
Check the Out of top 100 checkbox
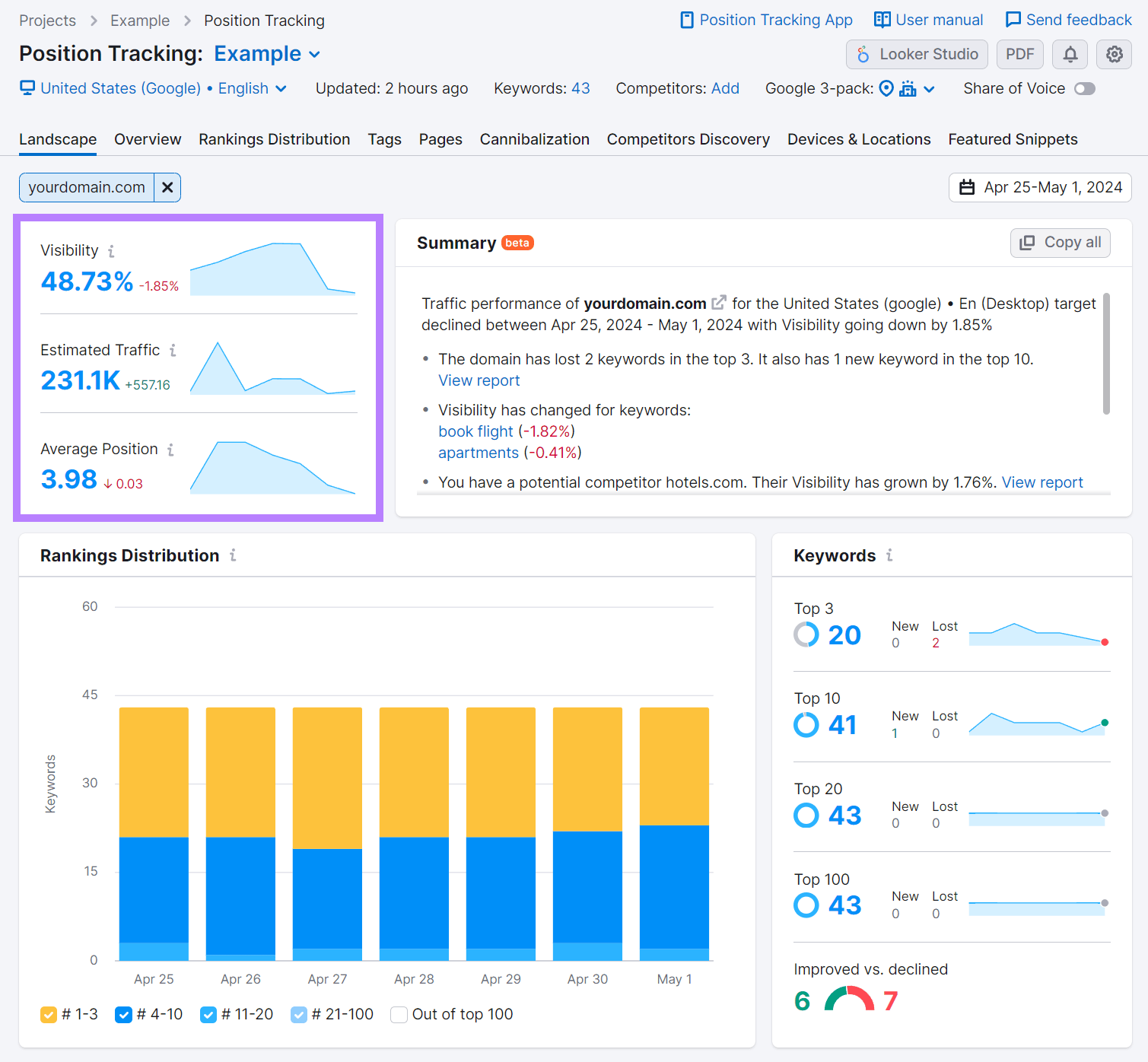click(399, 1015)
